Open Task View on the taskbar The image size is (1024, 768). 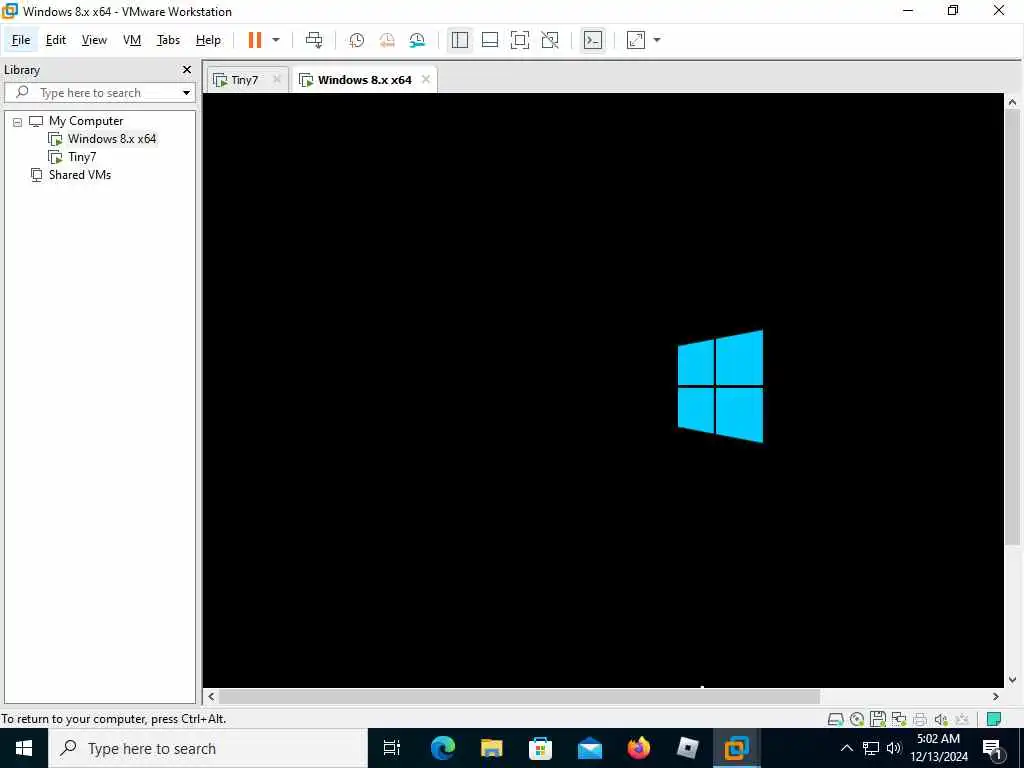click(392, 748)
